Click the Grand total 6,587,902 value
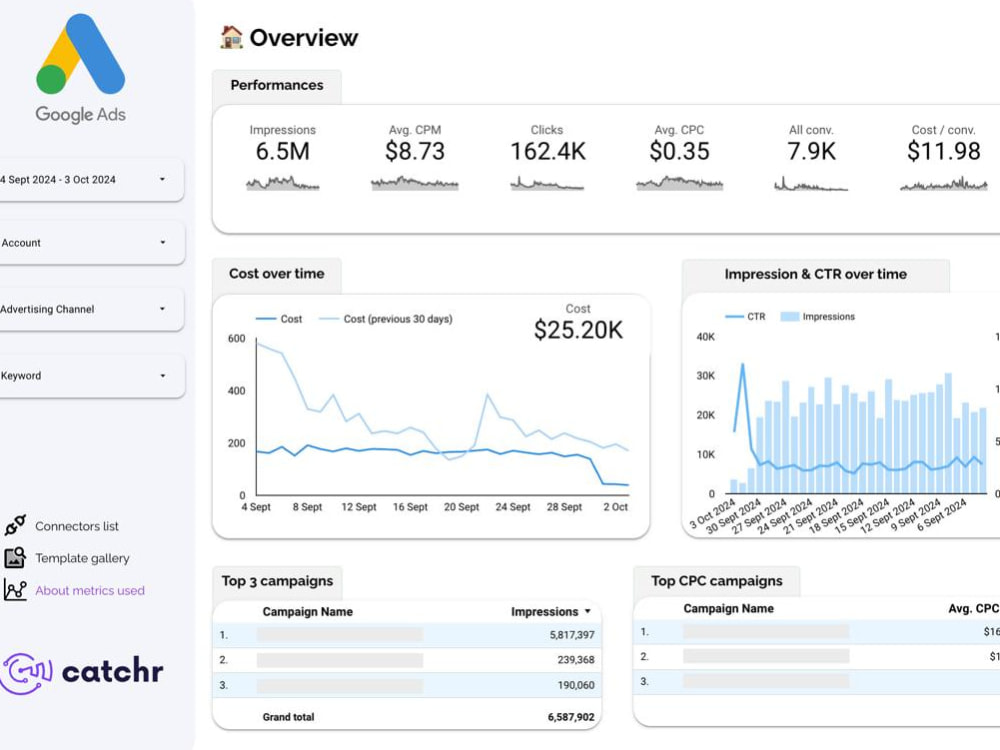 (x=571, y=717)
